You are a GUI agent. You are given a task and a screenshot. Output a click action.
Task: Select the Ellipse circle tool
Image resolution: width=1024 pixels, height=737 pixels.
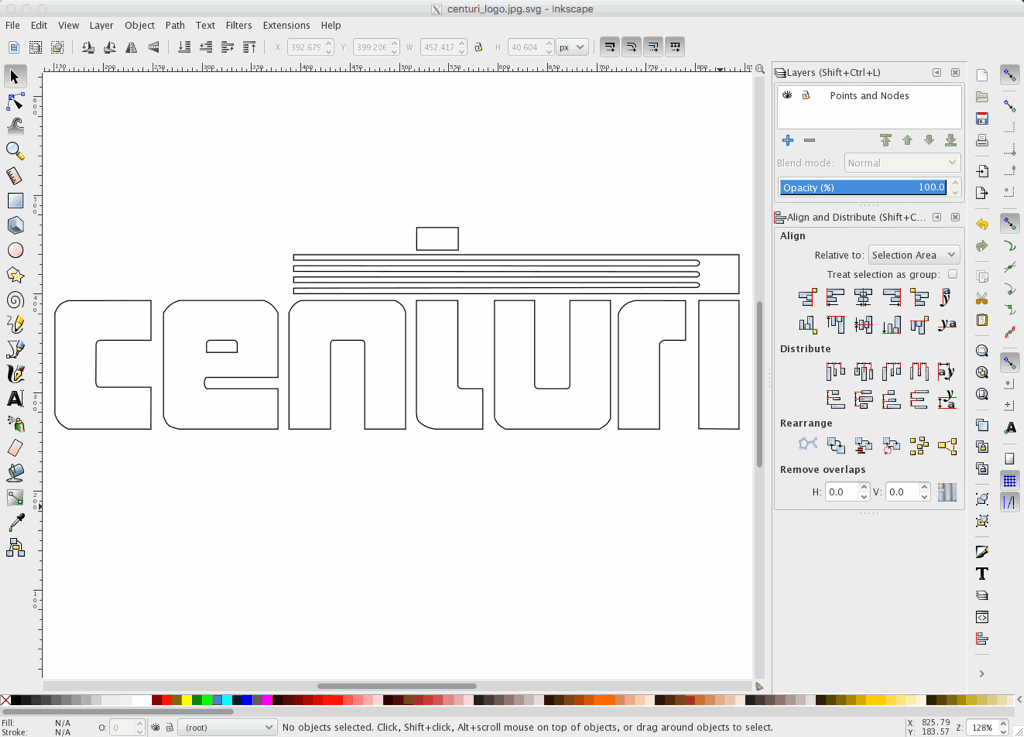tap(15, 250)
